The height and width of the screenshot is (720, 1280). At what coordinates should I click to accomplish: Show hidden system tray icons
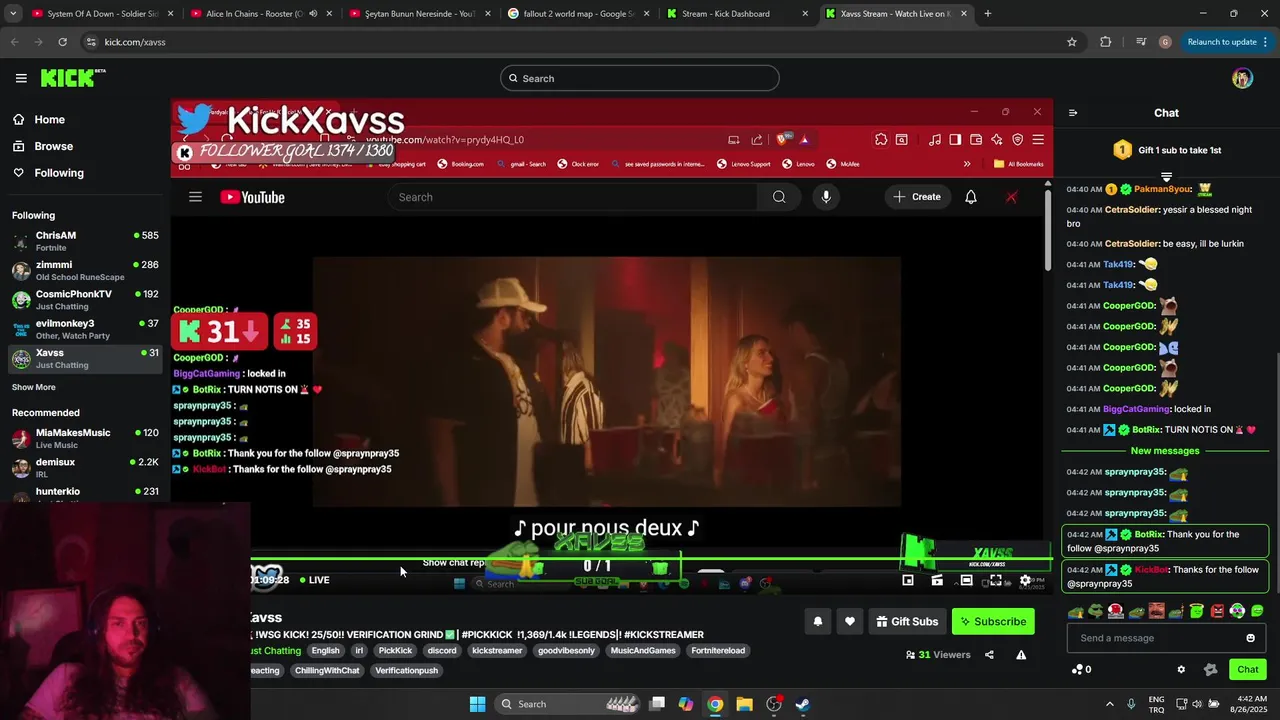tap(1109, 704)
